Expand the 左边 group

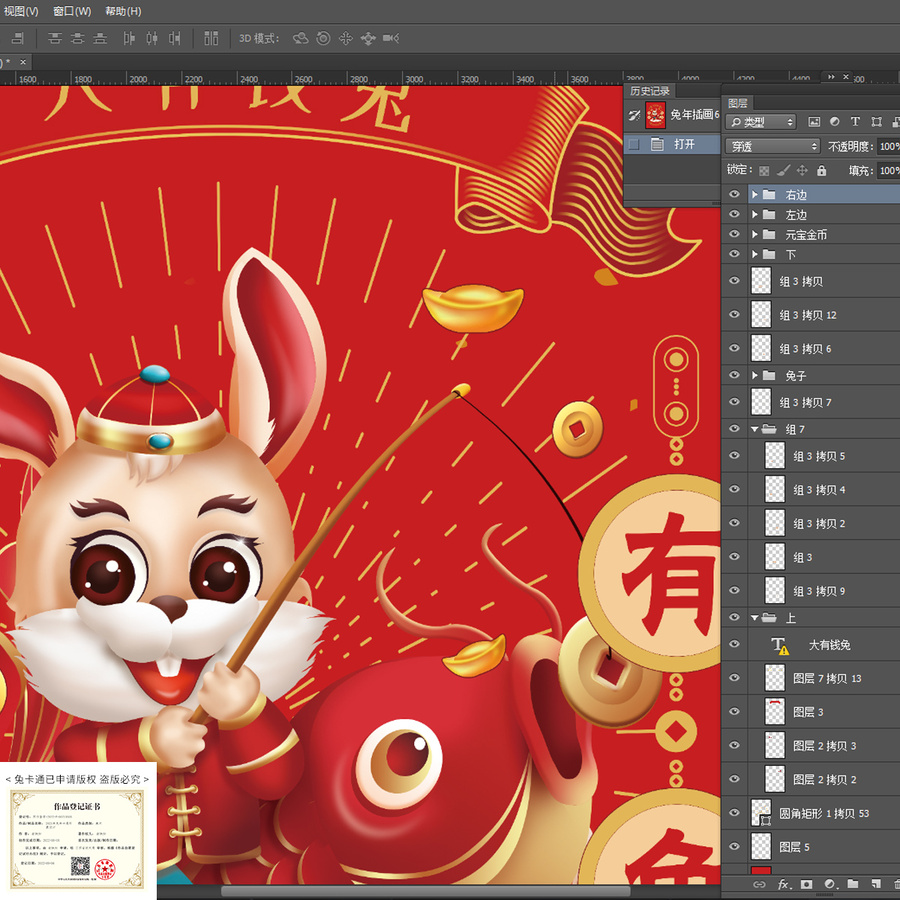click(x=755, y=215)
